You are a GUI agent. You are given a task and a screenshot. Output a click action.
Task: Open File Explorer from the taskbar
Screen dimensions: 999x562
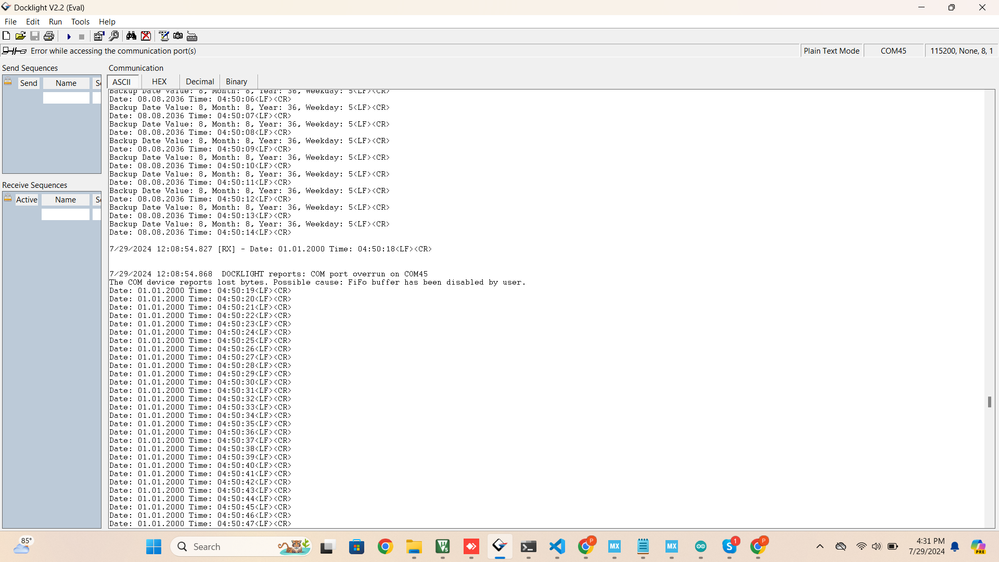(414, 547)
